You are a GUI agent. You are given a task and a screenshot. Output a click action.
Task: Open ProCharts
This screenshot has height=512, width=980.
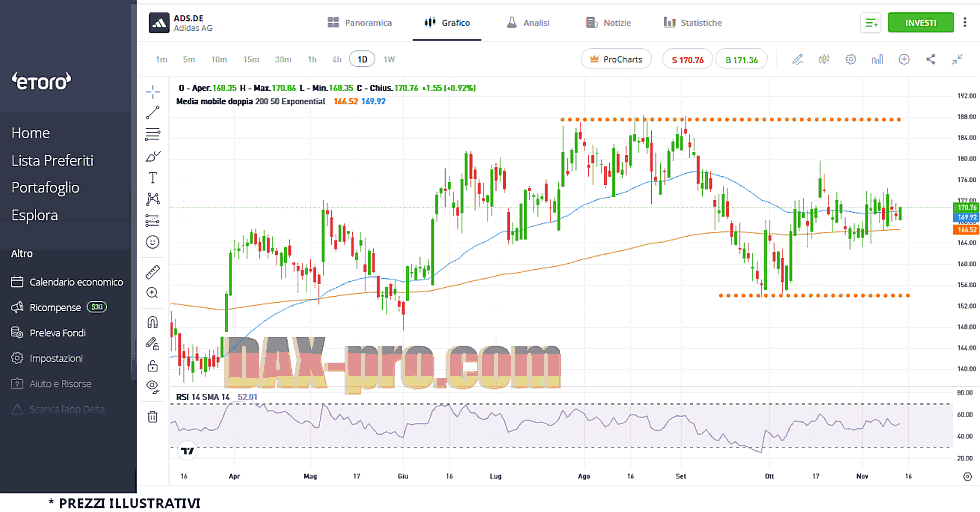pos(616,59)
